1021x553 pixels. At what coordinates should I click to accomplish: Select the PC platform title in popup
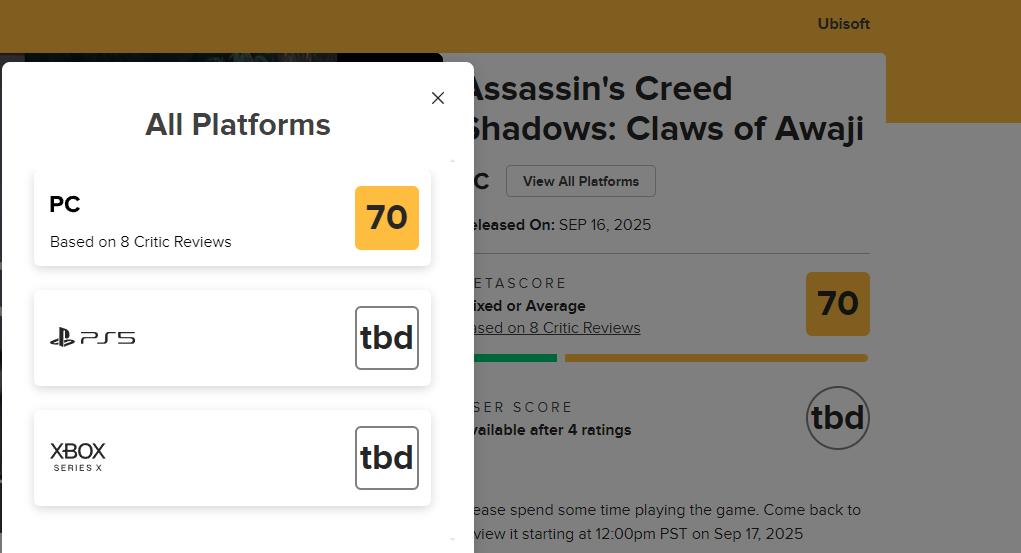(x=65, y=204)
